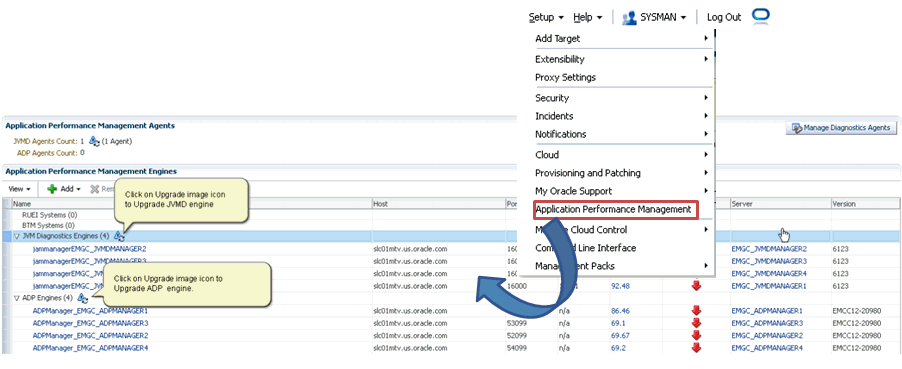Open EMGC_JVMDMANAGER4 server link
This screenshot has width=902, height=369.
click(769, 273)
